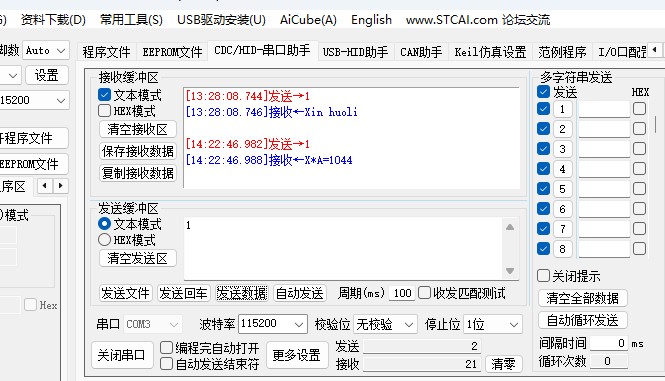Open the AiCube(A) menu
Screen dimensions: 665x381
308,20
